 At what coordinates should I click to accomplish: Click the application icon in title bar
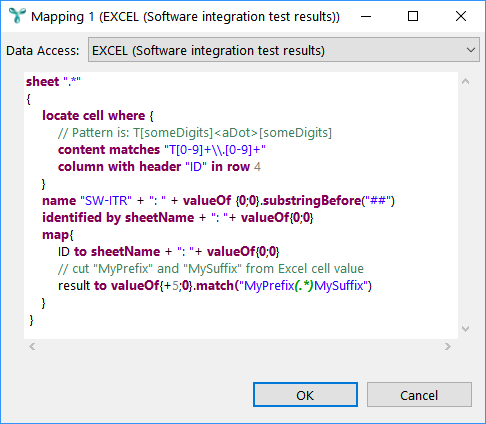point(17,16)
